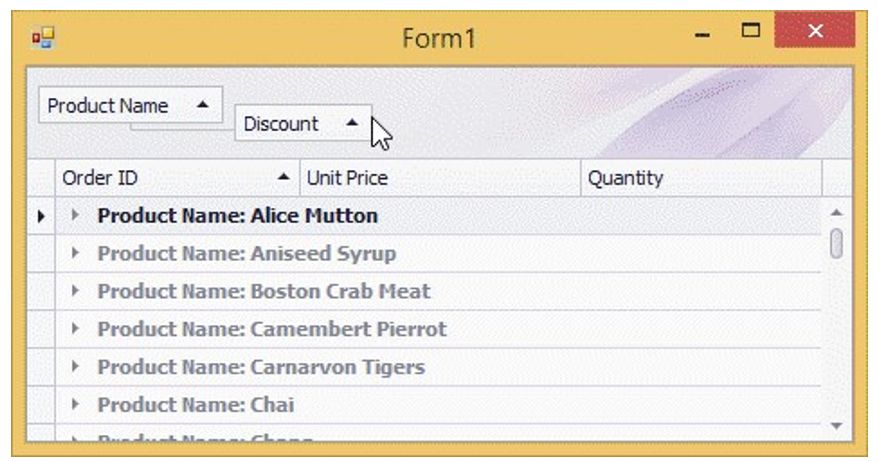Expand the Aniseed Syrup group row
This screenshot has height=462, width=879.
76,254
